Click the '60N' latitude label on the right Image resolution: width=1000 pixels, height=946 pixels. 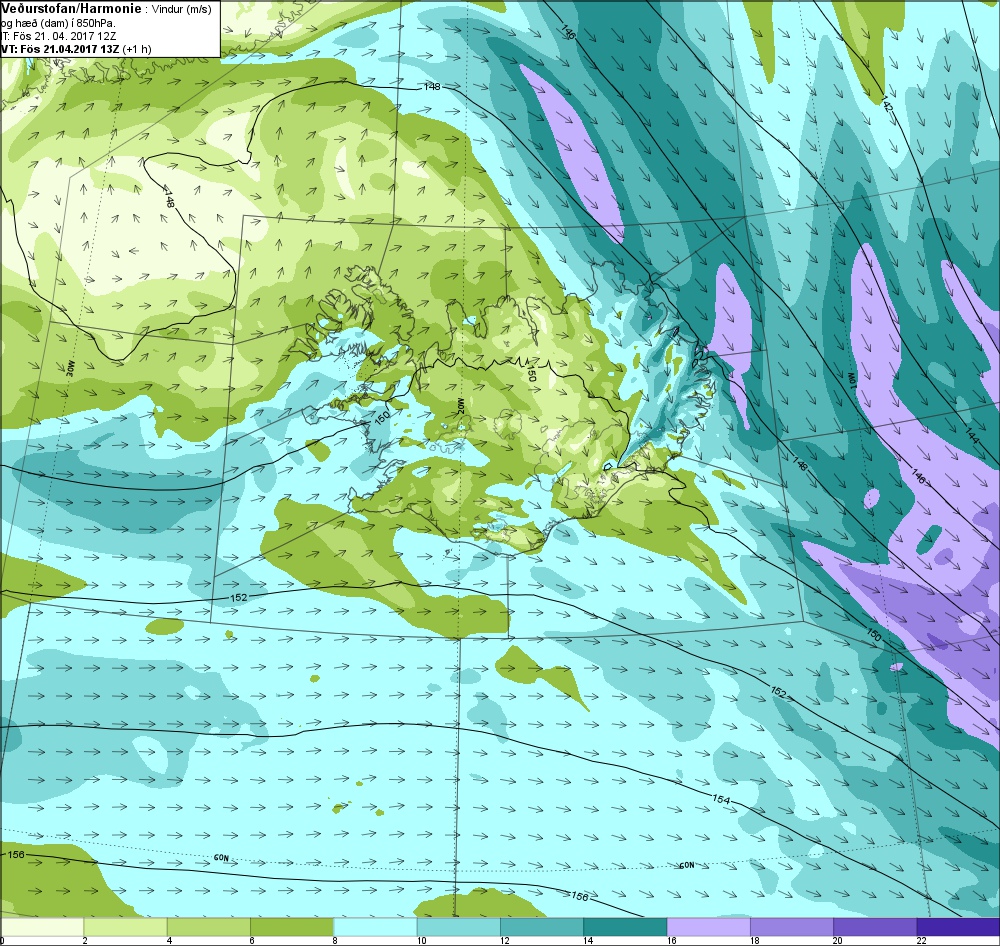pyautogui.click(x=686, y=866)
